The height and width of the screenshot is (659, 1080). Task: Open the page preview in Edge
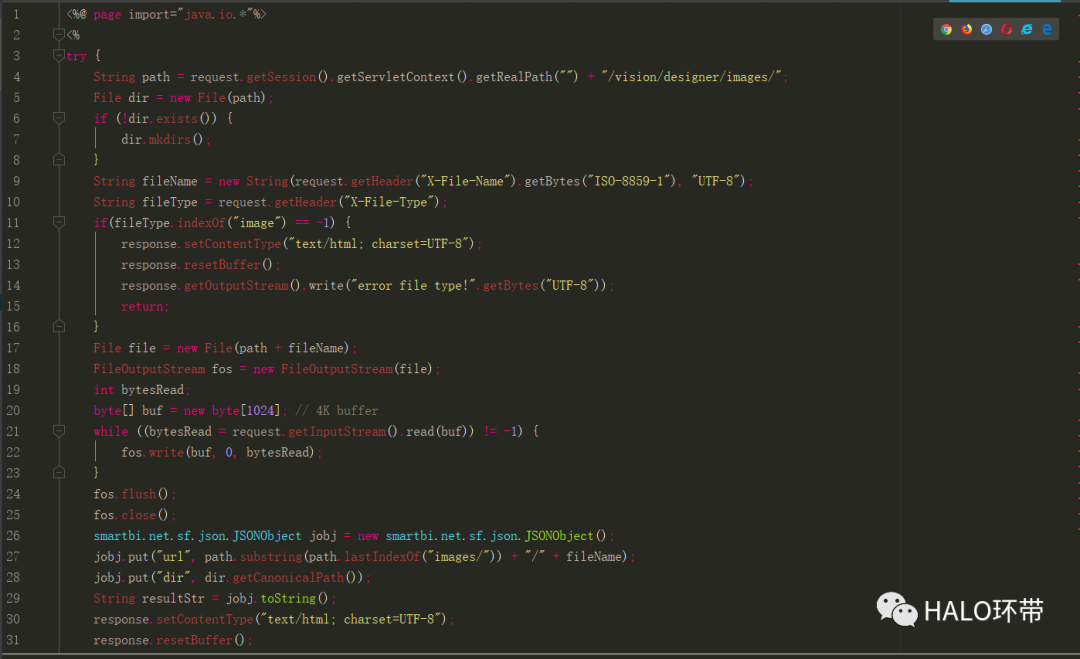1047,30
